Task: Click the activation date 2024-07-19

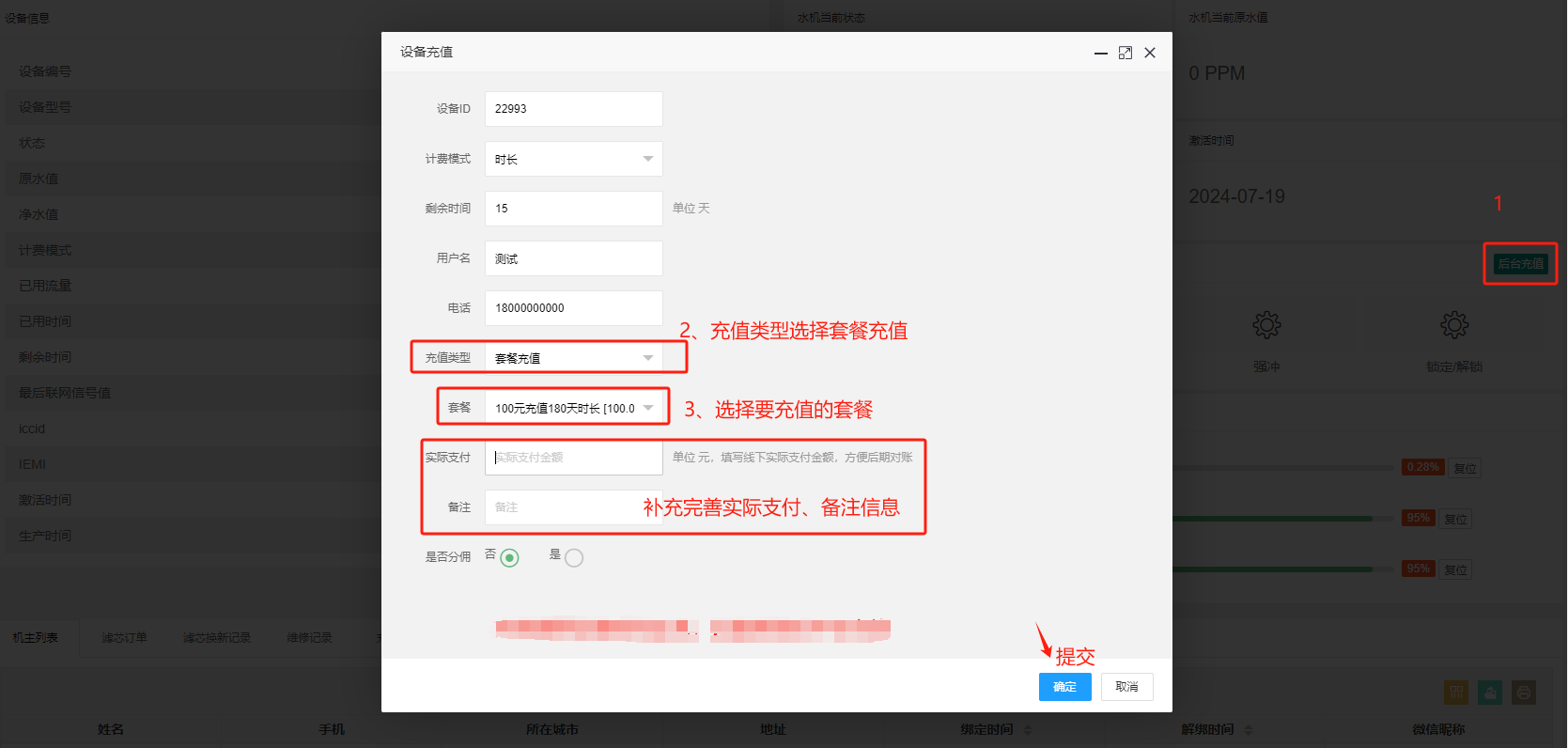Action: pos(1236,196)
